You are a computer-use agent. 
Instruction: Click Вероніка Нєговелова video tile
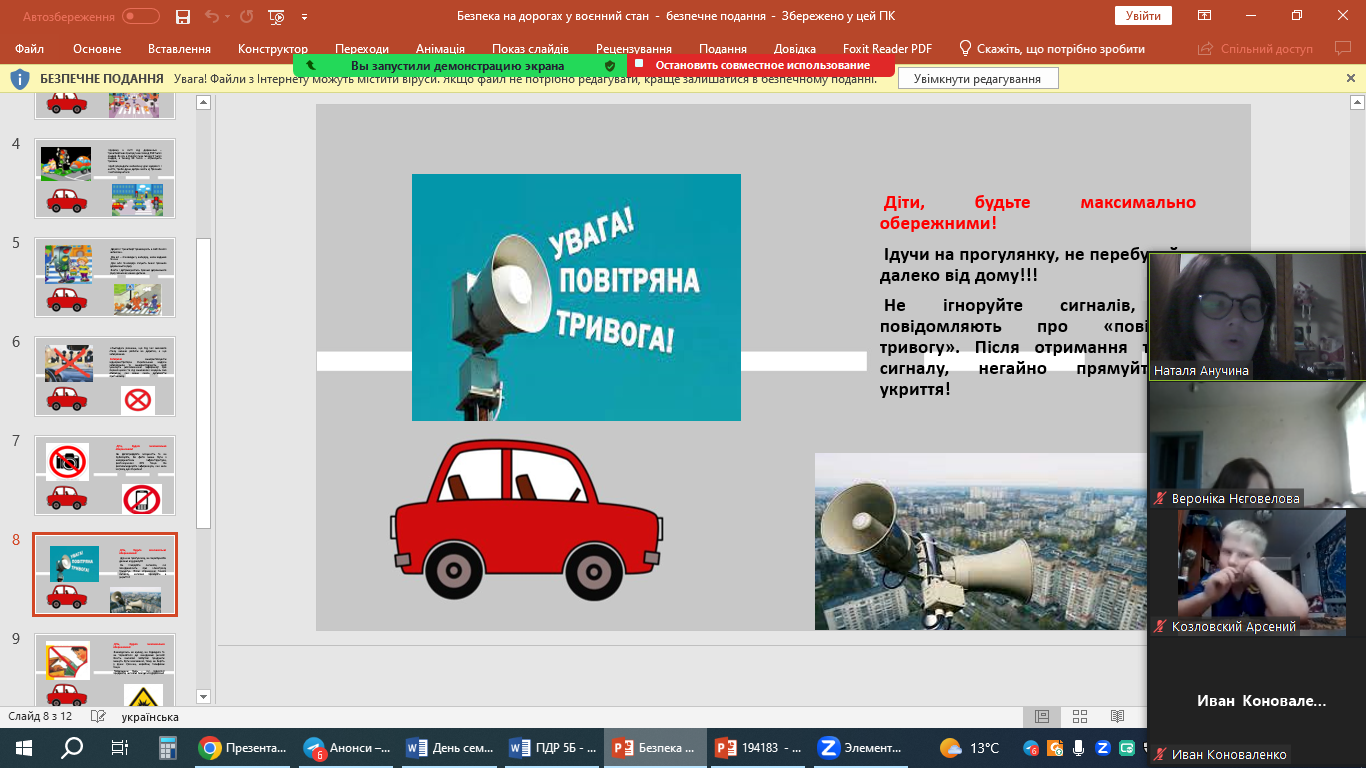(x=1256, y=444)
